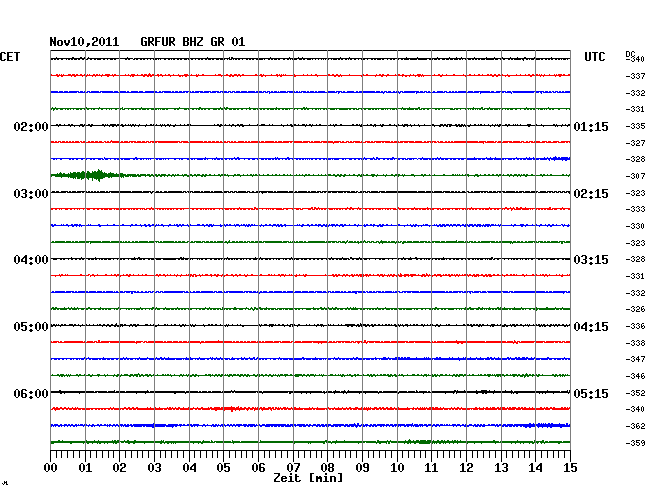Screen dimensions: 650x494
Task: Select DC offset value -330
Action: pos(635,226)
